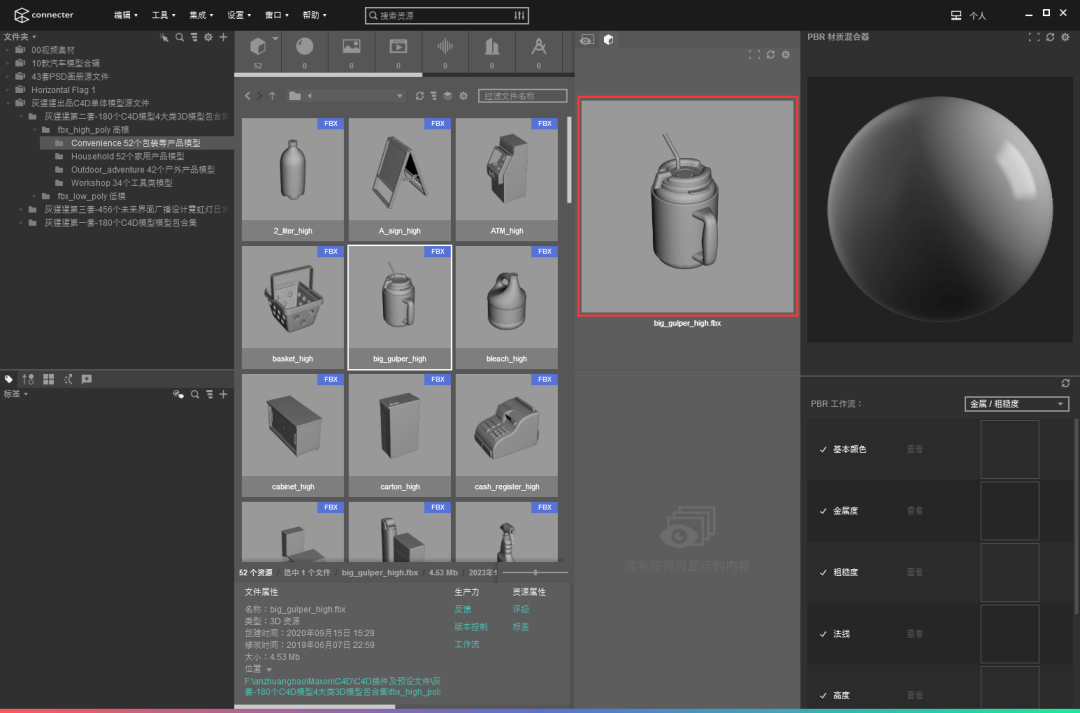Viewport: 1080px width, 713px height.
Task: Open the 设置 menu
Action: pos(239,15)
